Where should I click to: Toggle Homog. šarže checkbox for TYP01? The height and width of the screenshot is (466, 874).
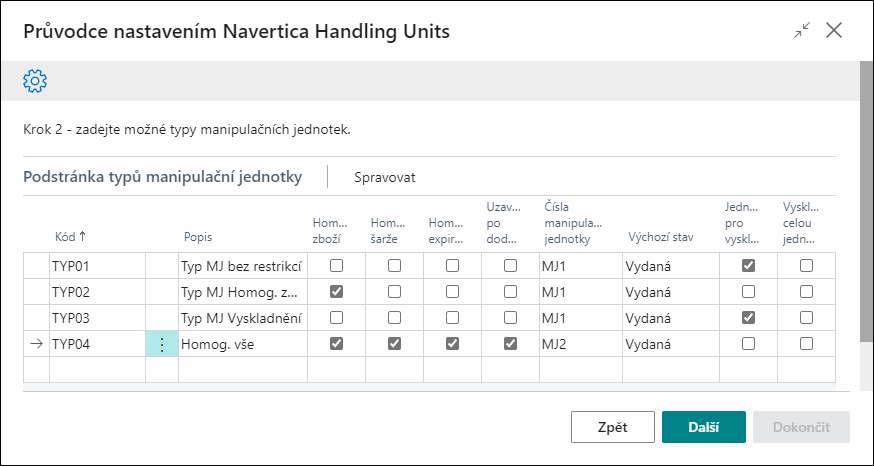pyautogui.click(x=395, y=266)
